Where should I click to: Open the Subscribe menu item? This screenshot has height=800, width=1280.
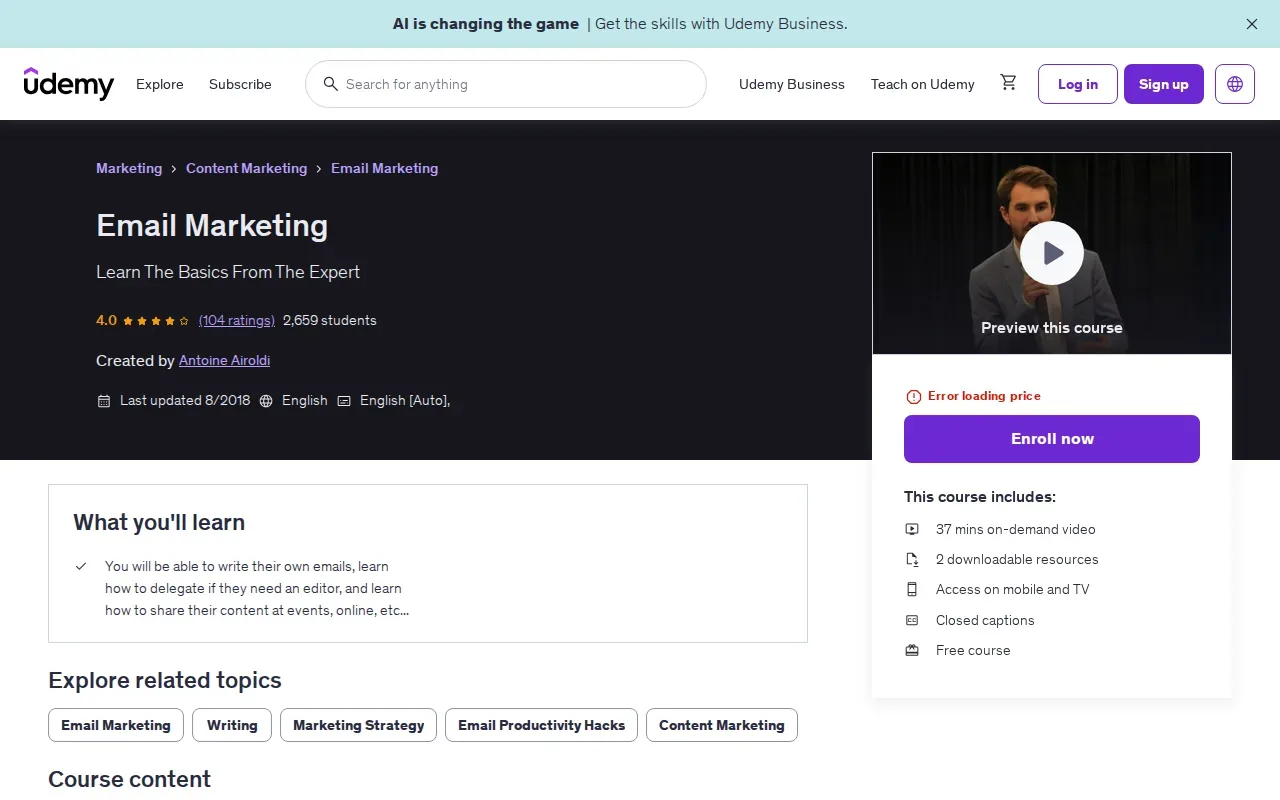coord(240,84)
